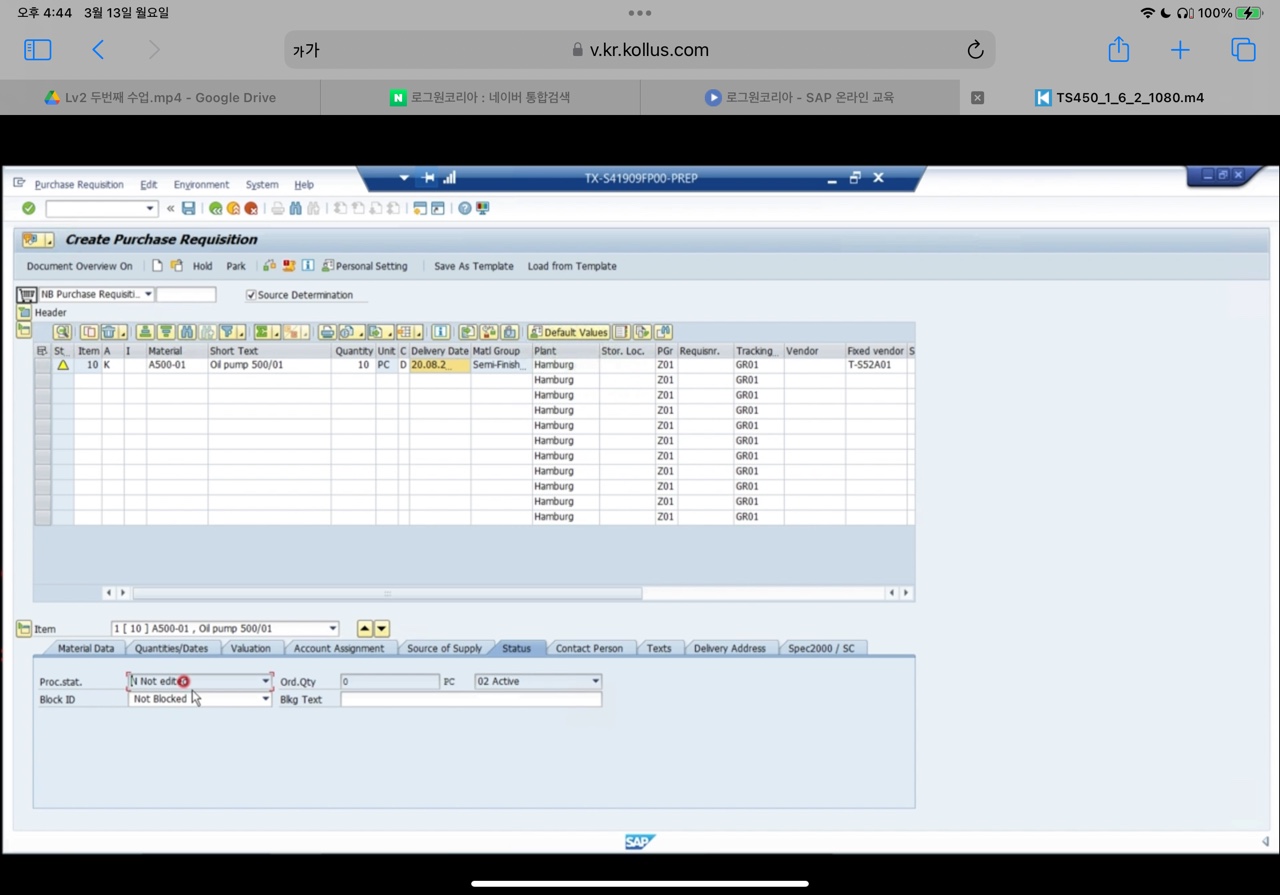1280x895 pixels.
Task: Open the System menu
Action: (262, 185)
